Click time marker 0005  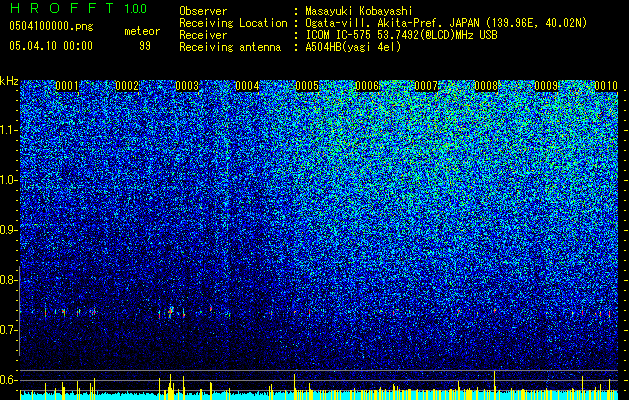click(x=307, y=86)
